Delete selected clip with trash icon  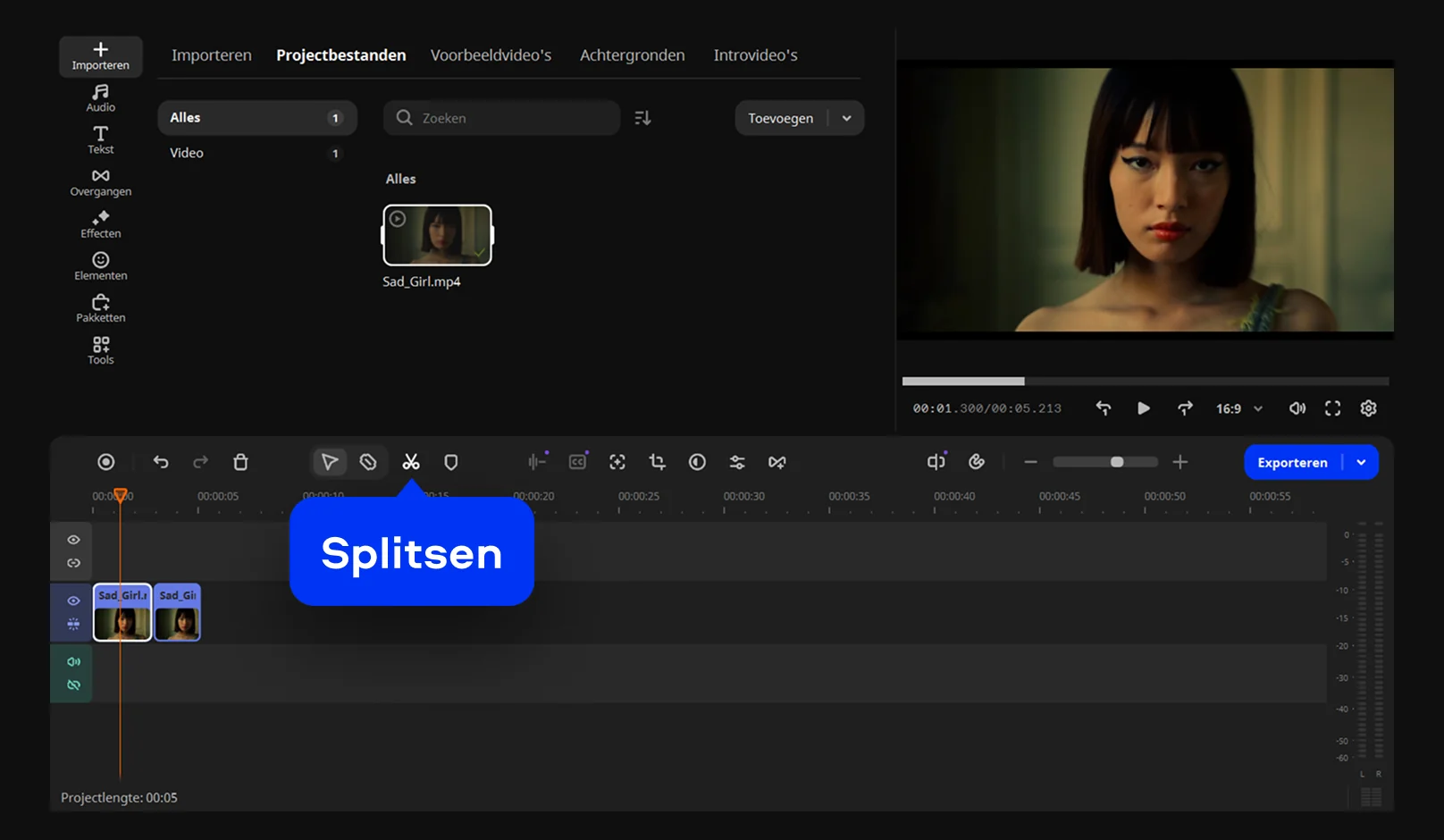click(x=240, y=462)
